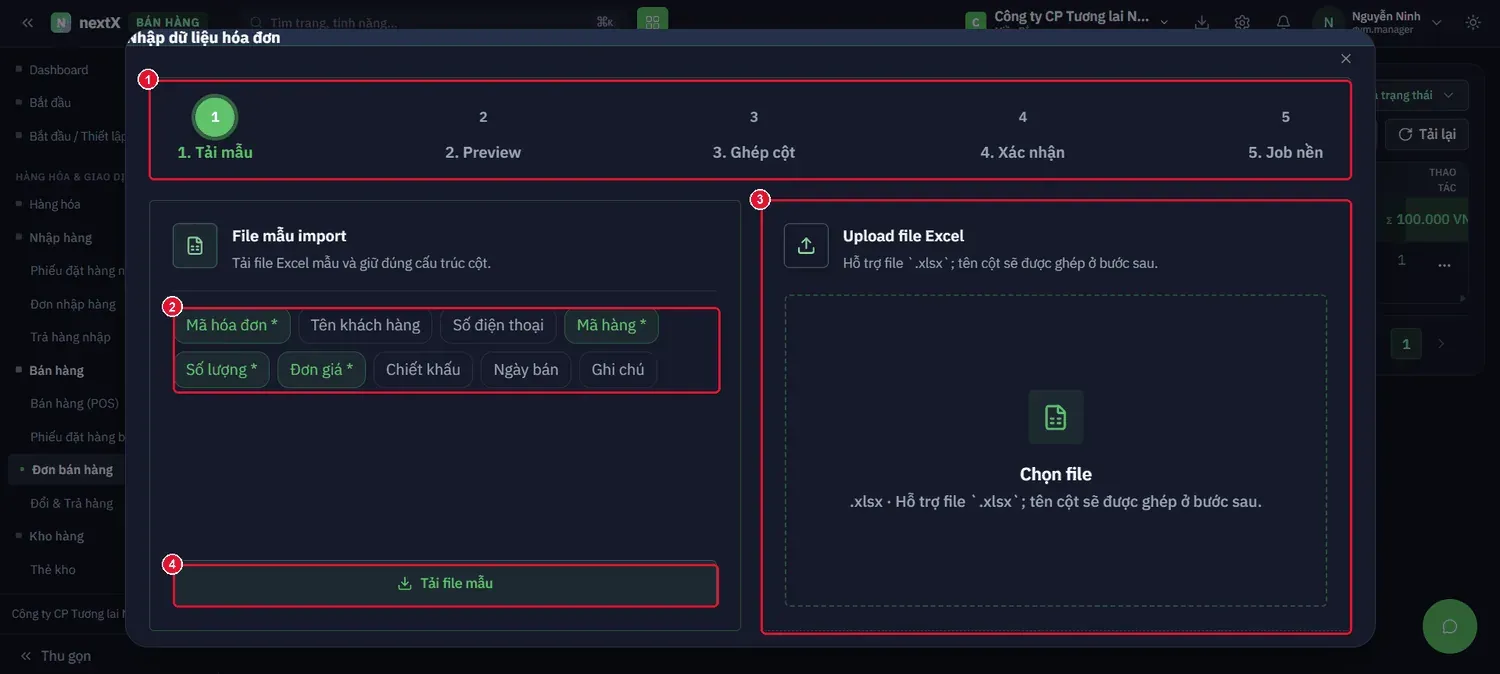Viewport: 1500px width, 674px height.
Task: Toggle the sun theme icon
Action: pos(1473,22)
